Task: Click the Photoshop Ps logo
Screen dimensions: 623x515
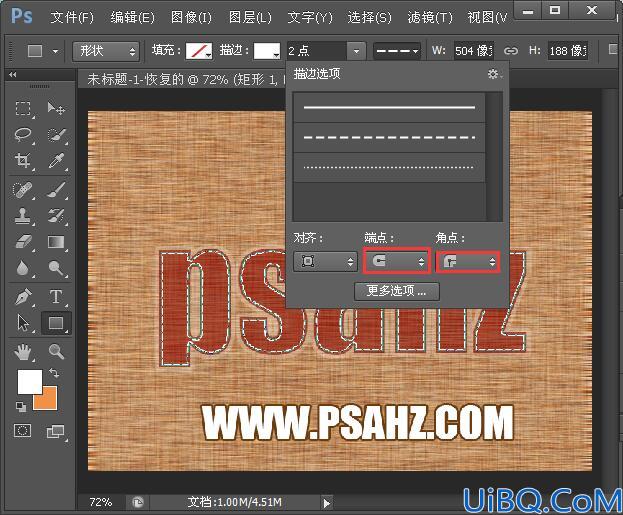Action: click(21, 17)
